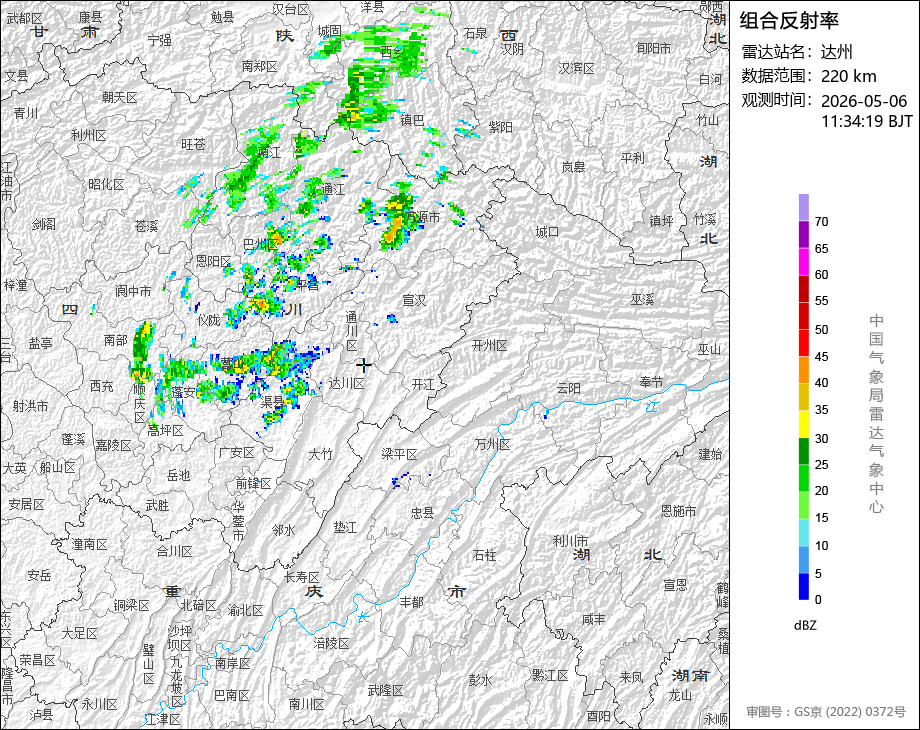Click the 奉节 map label
Image resolution: width=920 pixels, height=730 pixels.
point(651,382)
